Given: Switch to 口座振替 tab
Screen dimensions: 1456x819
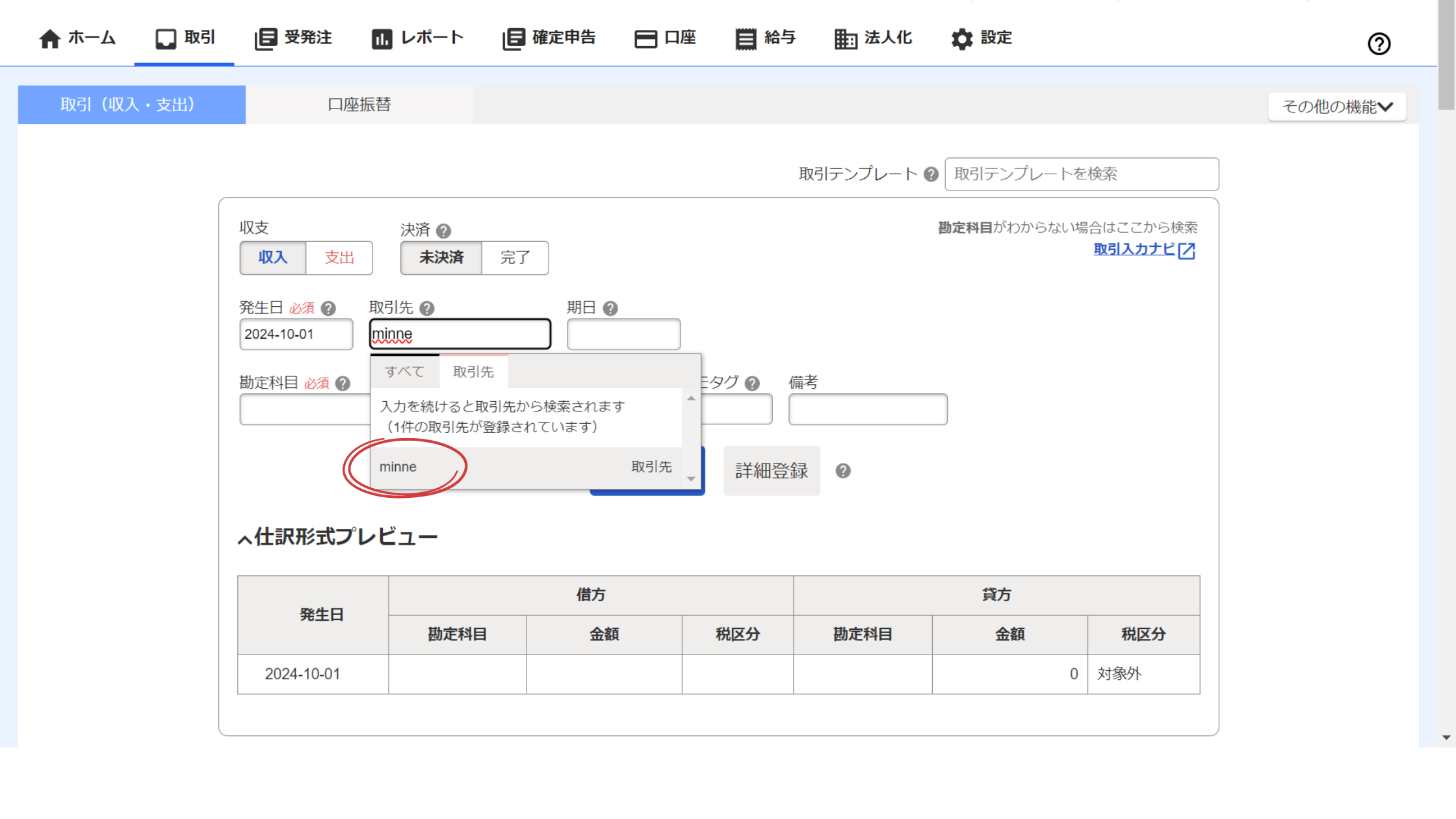Looking at the screenshot, I should click(x=359, y=105).
